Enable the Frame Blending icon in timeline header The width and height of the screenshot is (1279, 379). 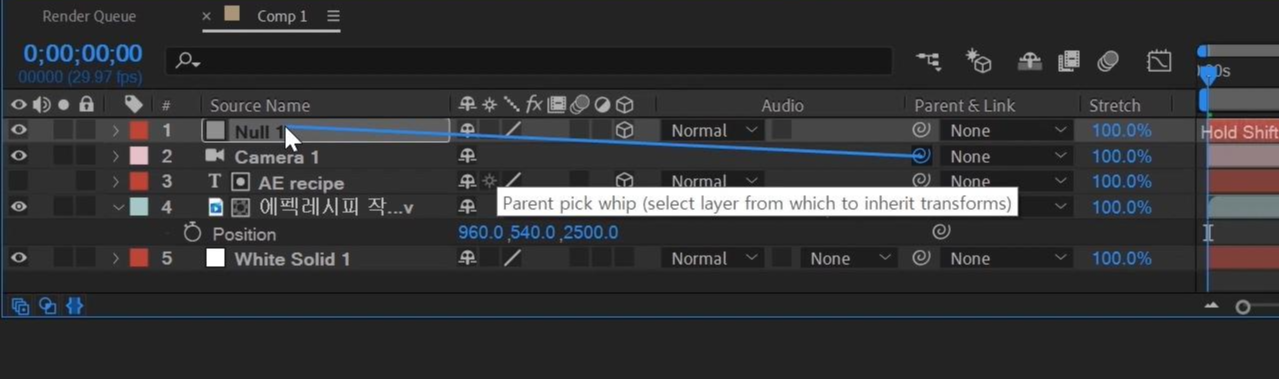tap(1068, 61)
